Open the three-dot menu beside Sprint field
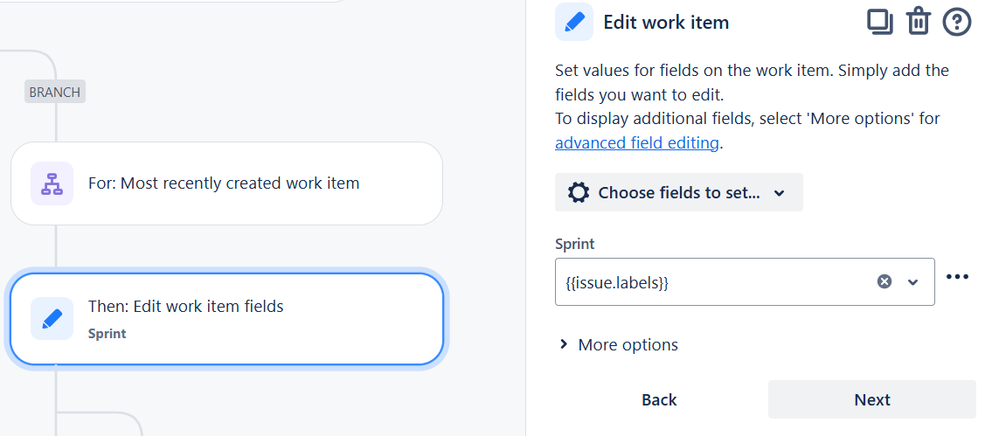The height and width of the screenshot is (436, 999). [957, 277]
